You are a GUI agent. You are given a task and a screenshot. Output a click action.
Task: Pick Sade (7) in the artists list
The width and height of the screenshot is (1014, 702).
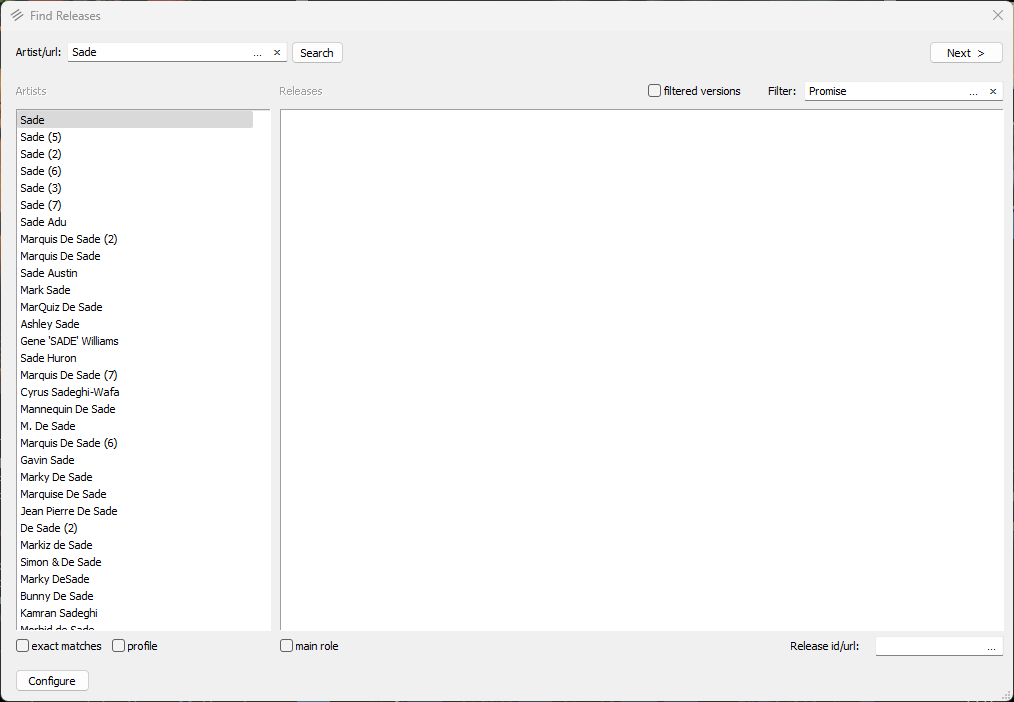[x=135, y=205]
